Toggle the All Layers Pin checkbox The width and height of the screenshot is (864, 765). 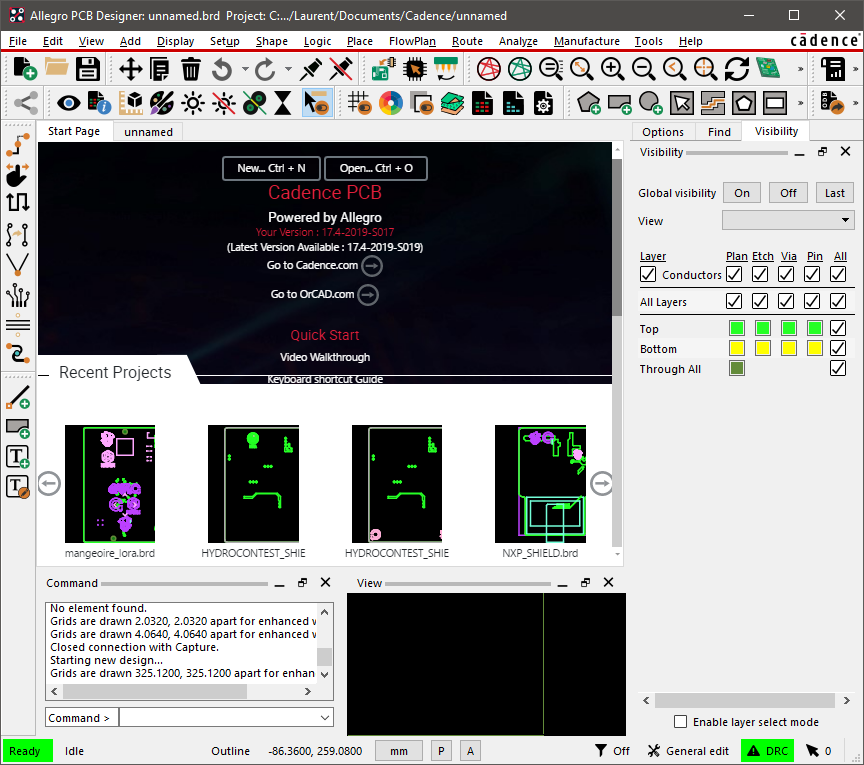pyautogui.click(x=812, y=301)
